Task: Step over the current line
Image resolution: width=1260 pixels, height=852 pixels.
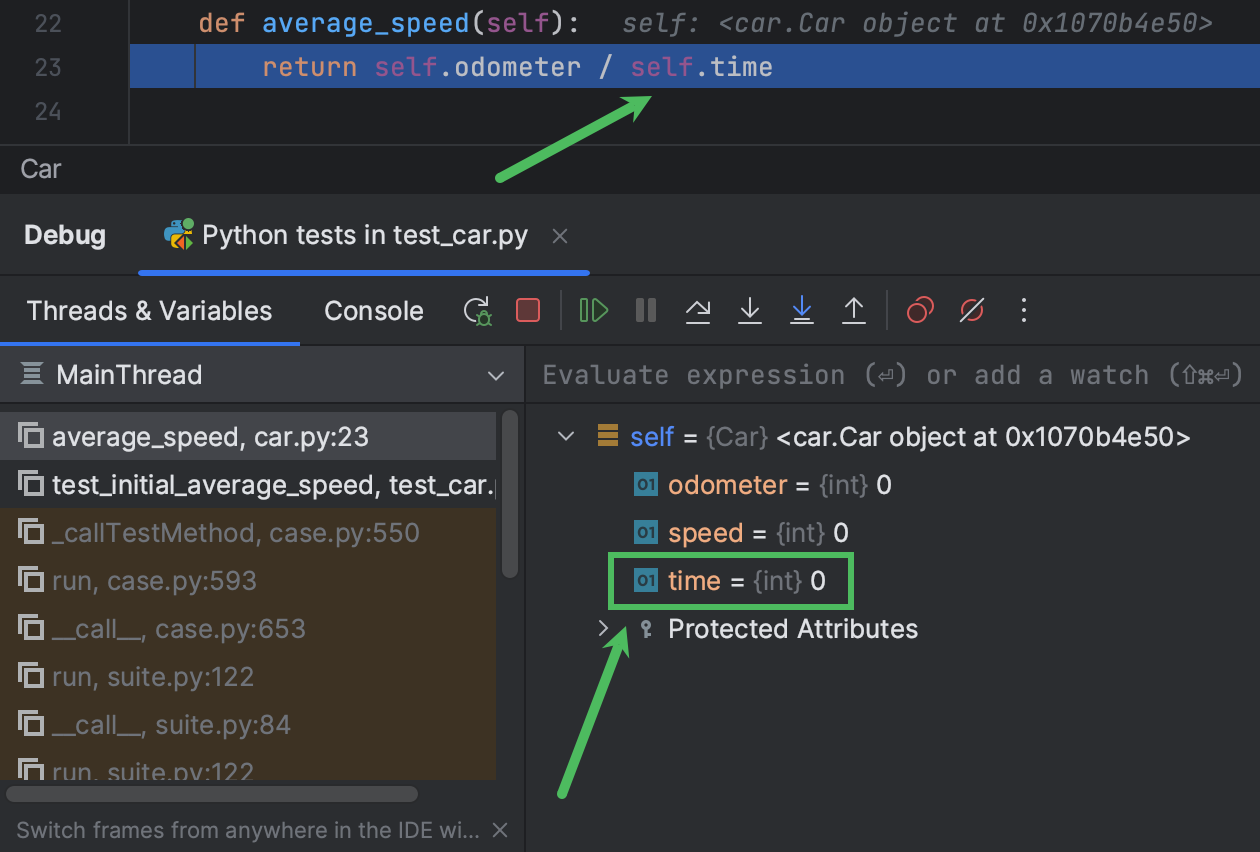Action: pyautogui.click(x=697, y=310)
